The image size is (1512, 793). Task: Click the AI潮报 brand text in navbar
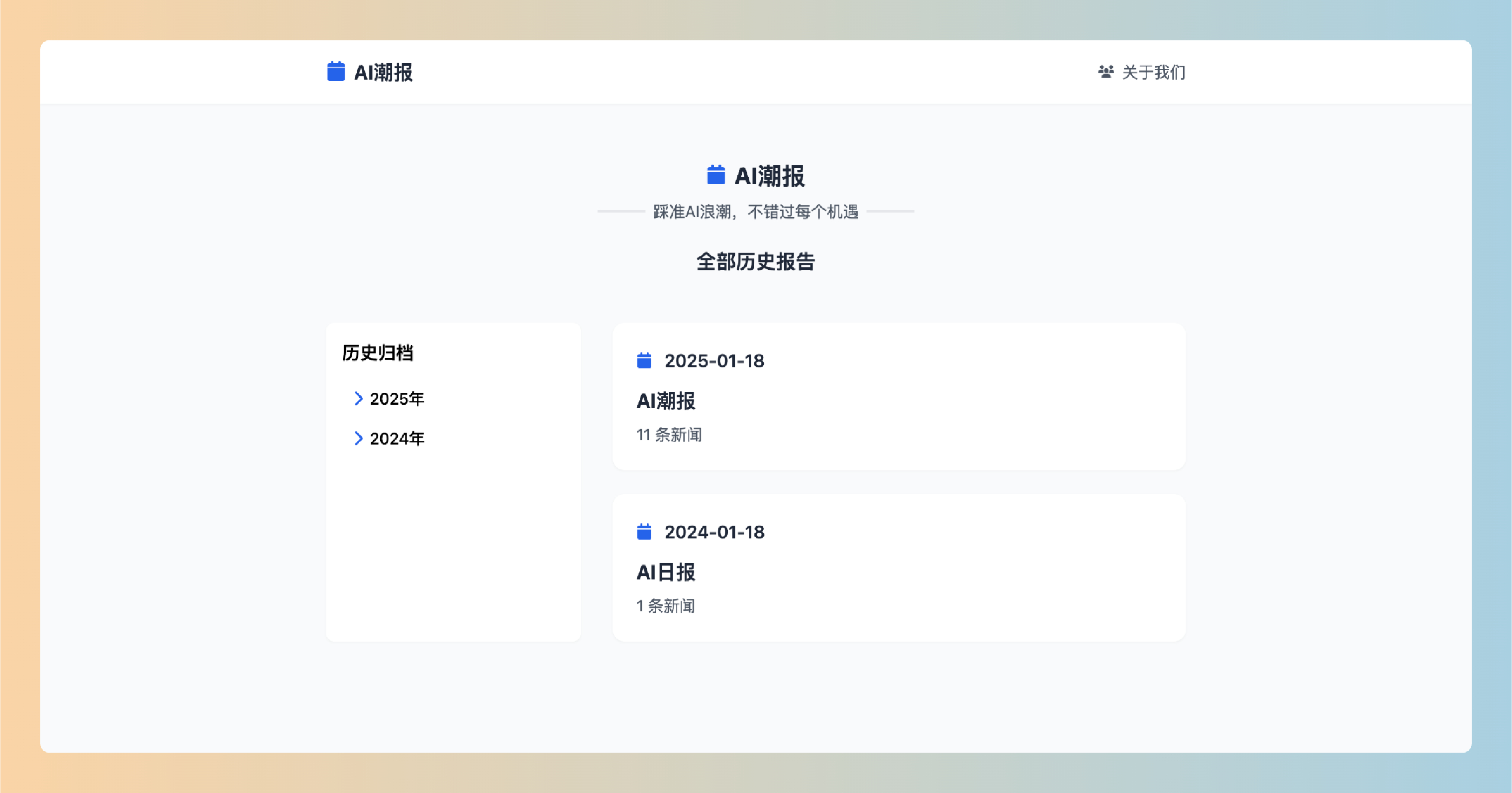(383, 72)
